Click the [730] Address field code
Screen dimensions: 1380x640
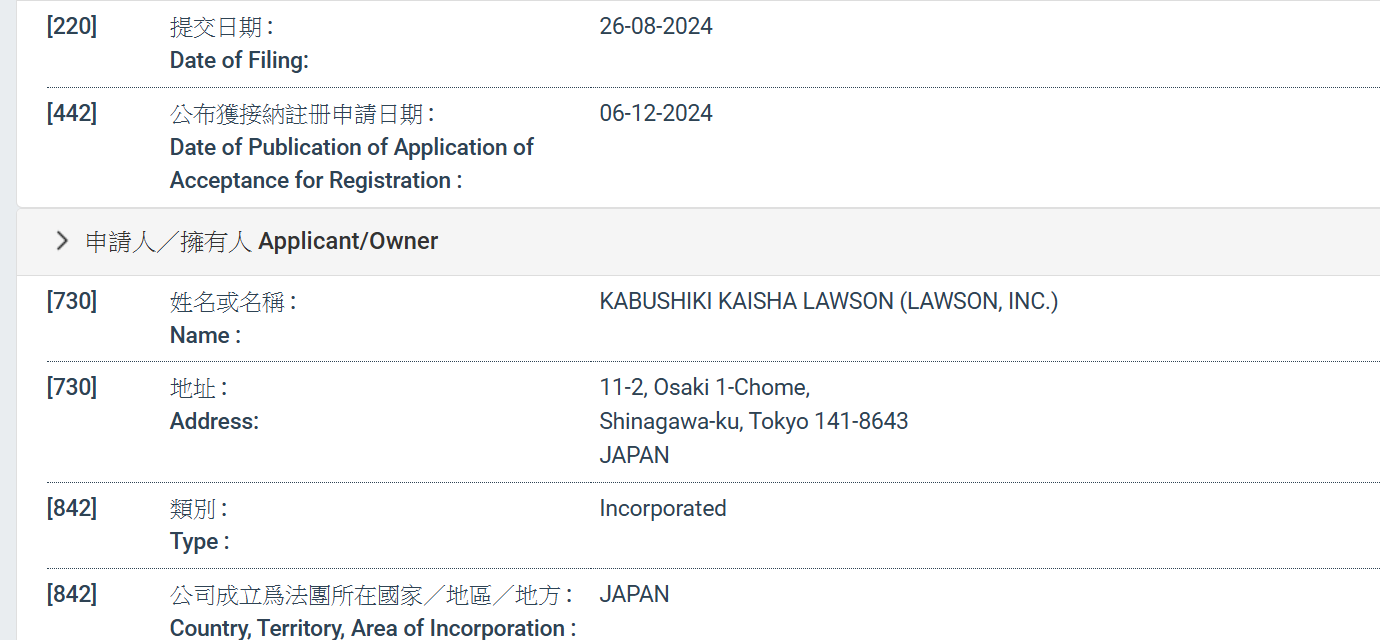tap(71, 387)
